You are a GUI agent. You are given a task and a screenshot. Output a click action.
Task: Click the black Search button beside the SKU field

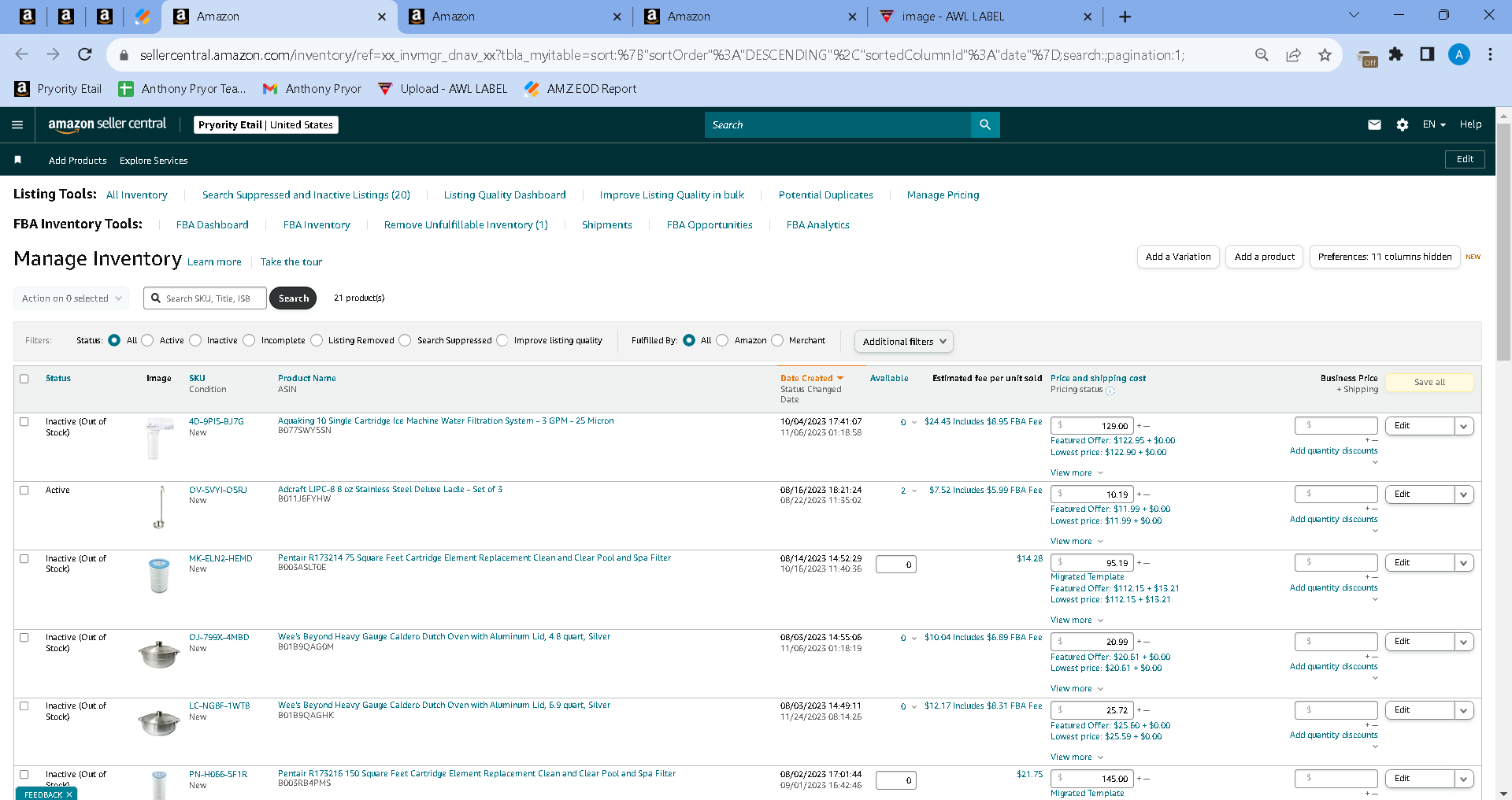pos(293,298)
